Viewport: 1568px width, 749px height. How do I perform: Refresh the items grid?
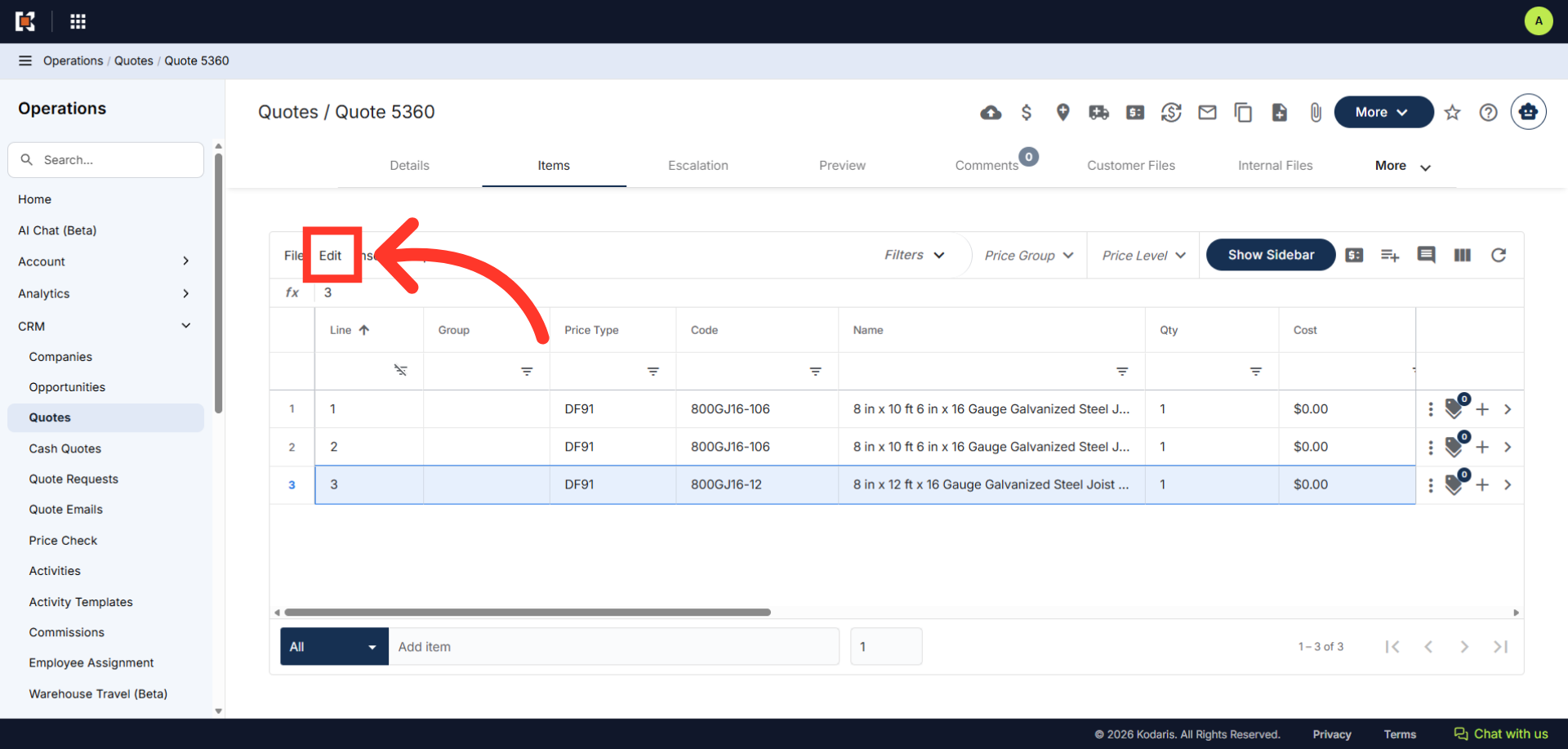[1499, 255]
